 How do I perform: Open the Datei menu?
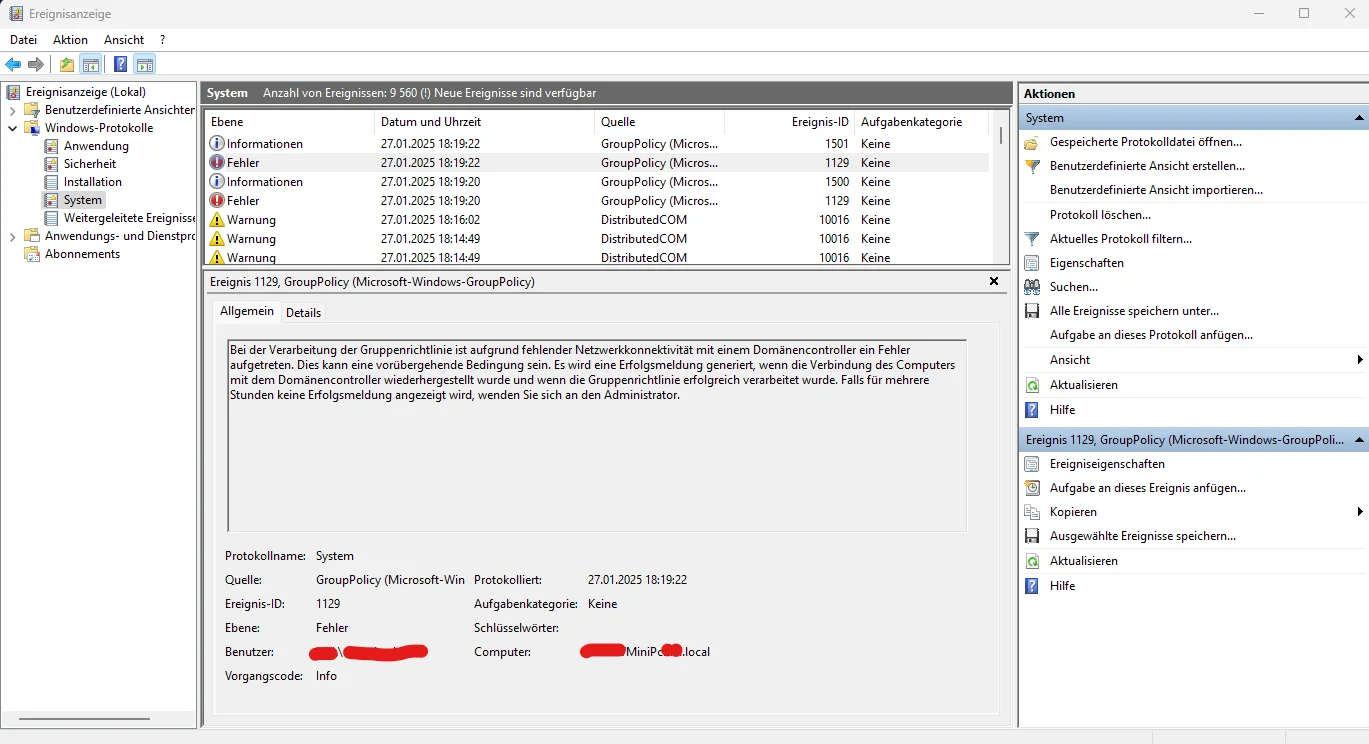(23, 40)
